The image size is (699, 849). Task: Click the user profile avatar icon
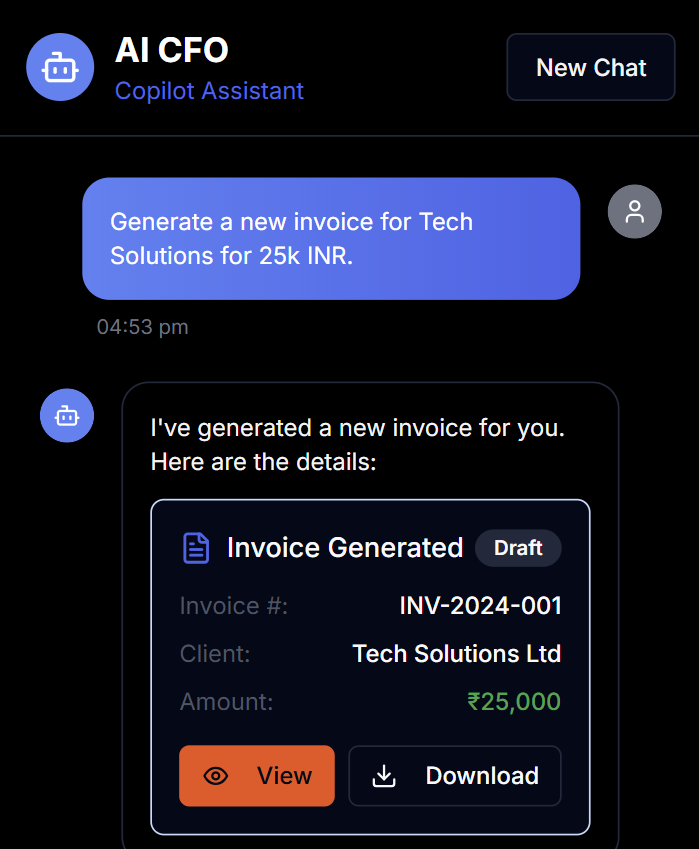(x=635, y=212)
